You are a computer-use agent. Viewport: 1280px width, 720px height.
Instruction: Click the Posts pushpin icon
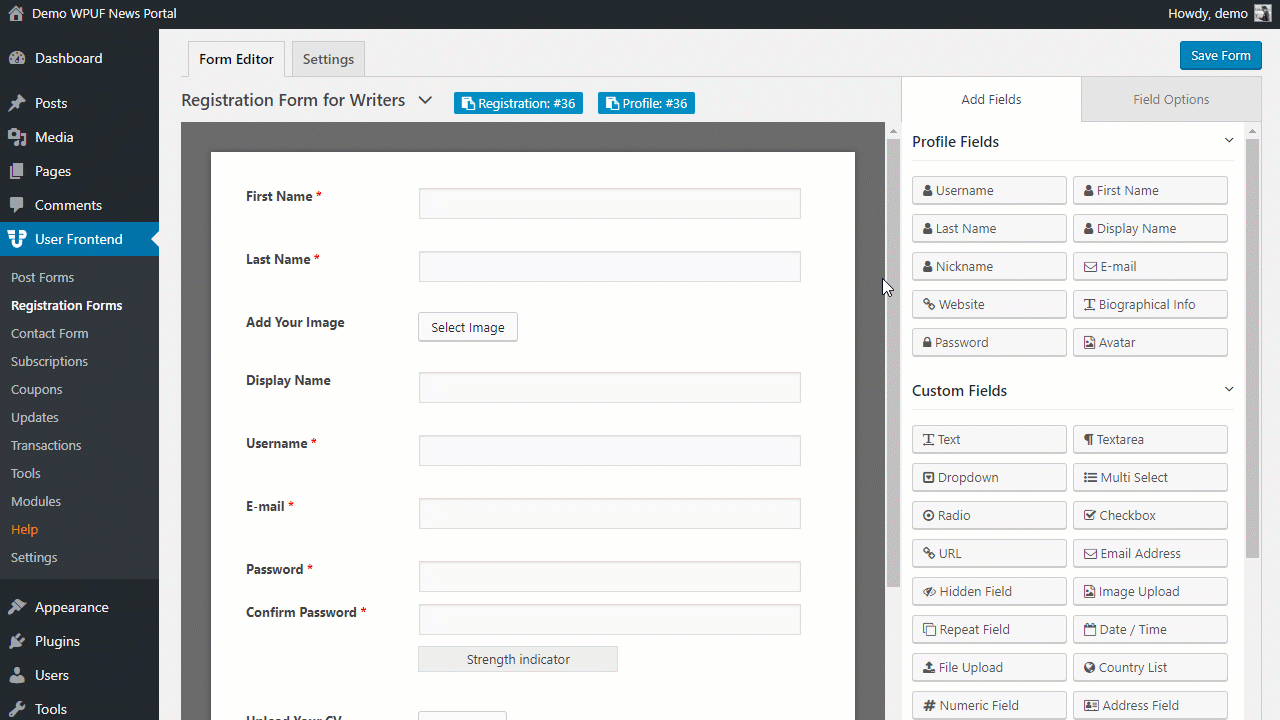point(17,103)
